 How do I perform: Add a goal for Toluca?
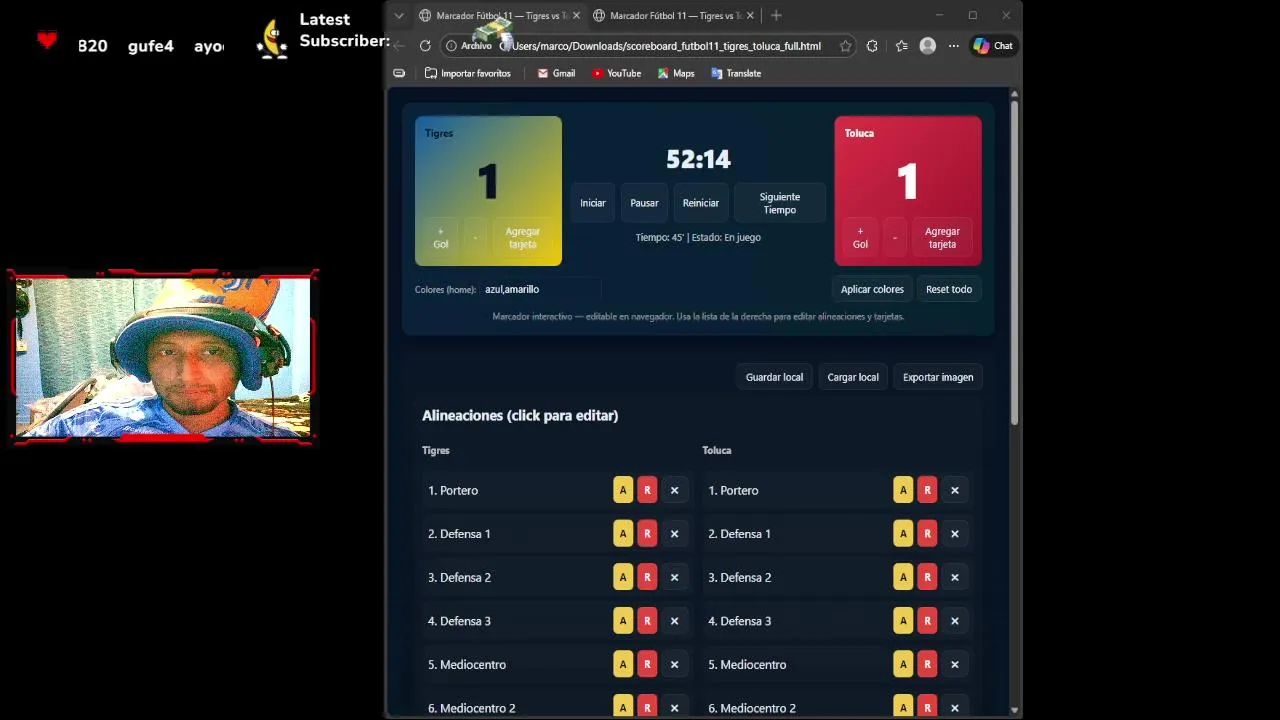(x=860, y=238)
